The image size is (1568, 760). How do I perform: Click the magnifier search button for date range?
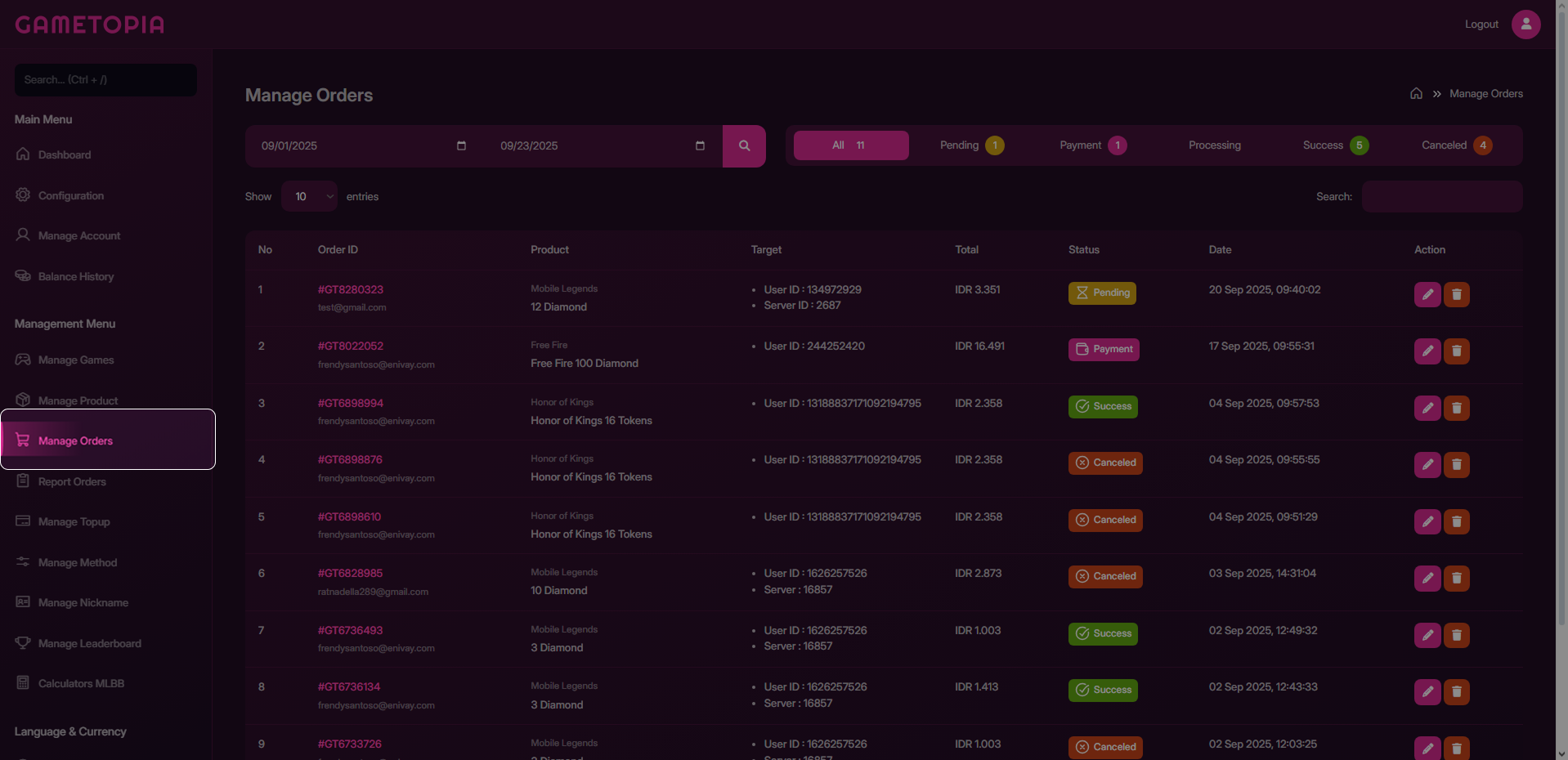[744, 145]
